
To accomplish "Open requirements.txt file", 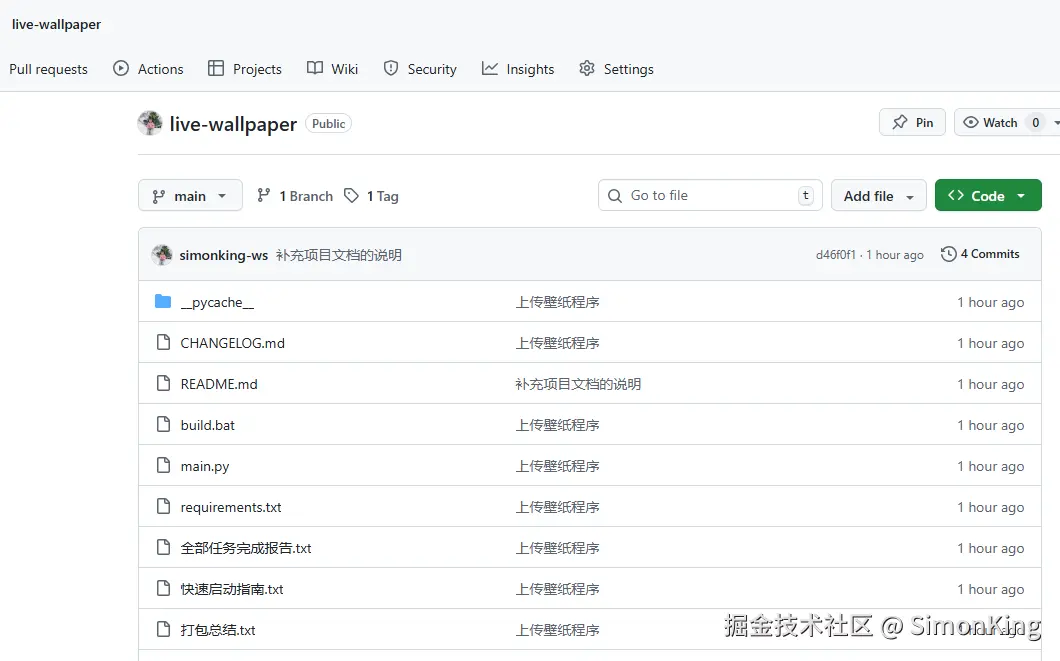I will 231,508.
